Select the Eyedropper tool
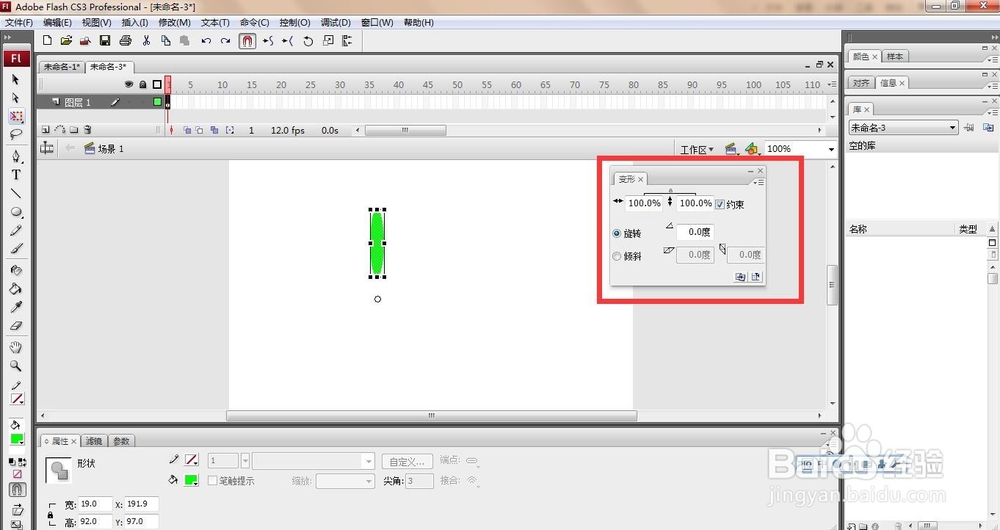 point(16,307)
